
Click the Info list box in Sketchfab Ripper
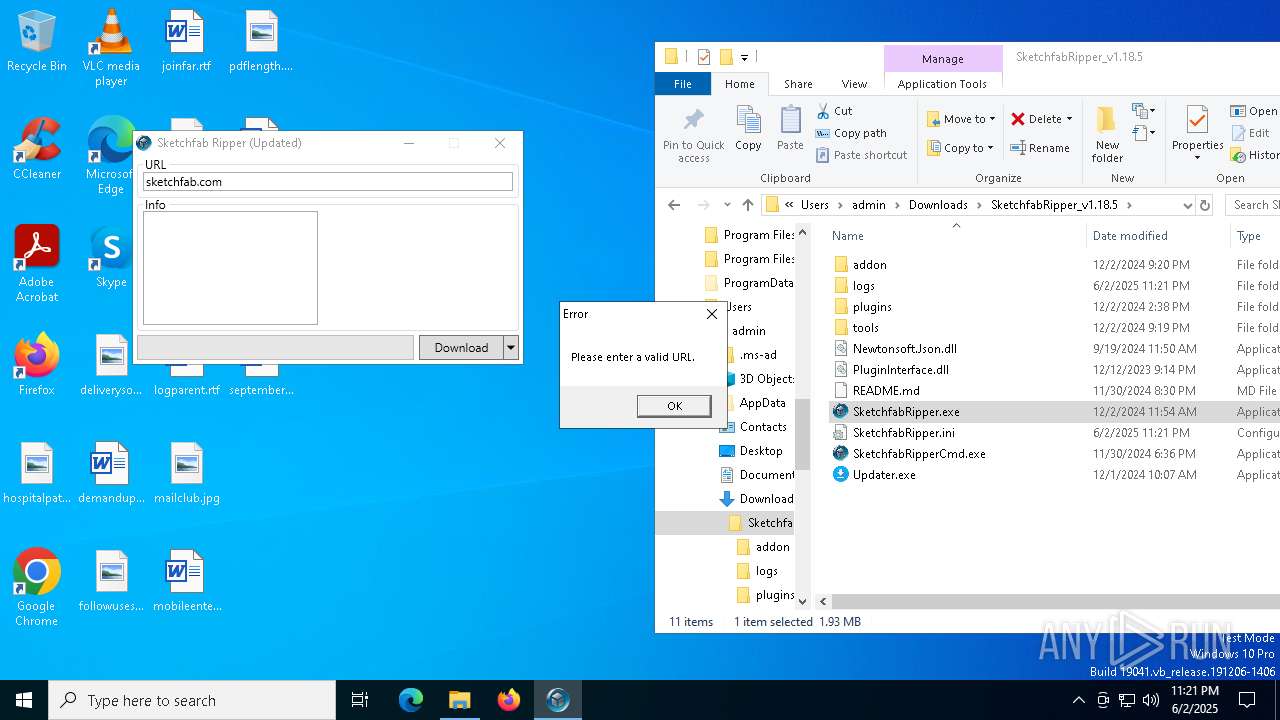[230, 268]
